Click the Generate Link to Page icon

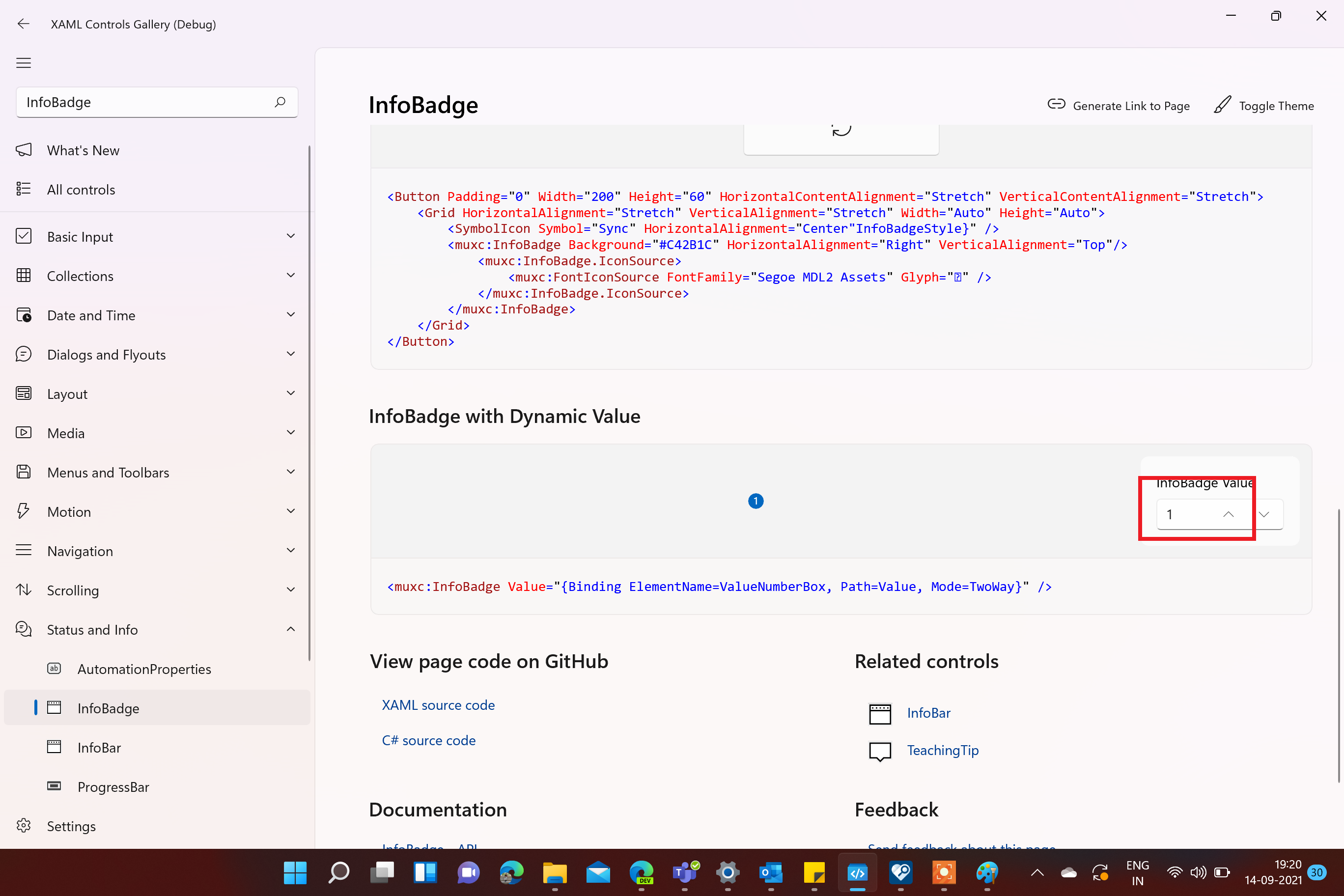coord(1057,105)
